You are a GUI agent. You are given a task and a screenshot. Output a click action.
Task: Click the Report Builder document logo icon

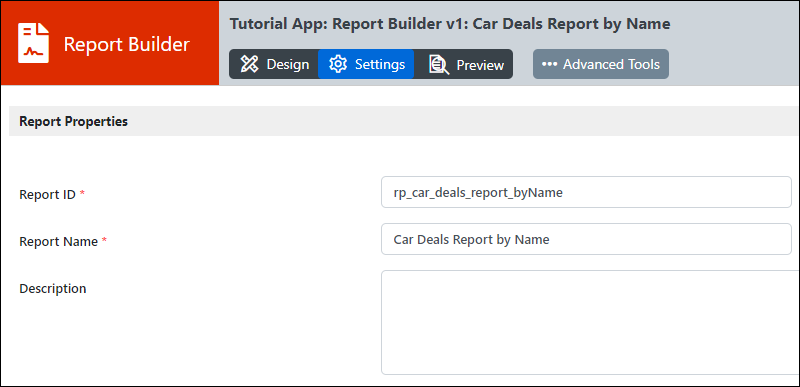point(34,43)
